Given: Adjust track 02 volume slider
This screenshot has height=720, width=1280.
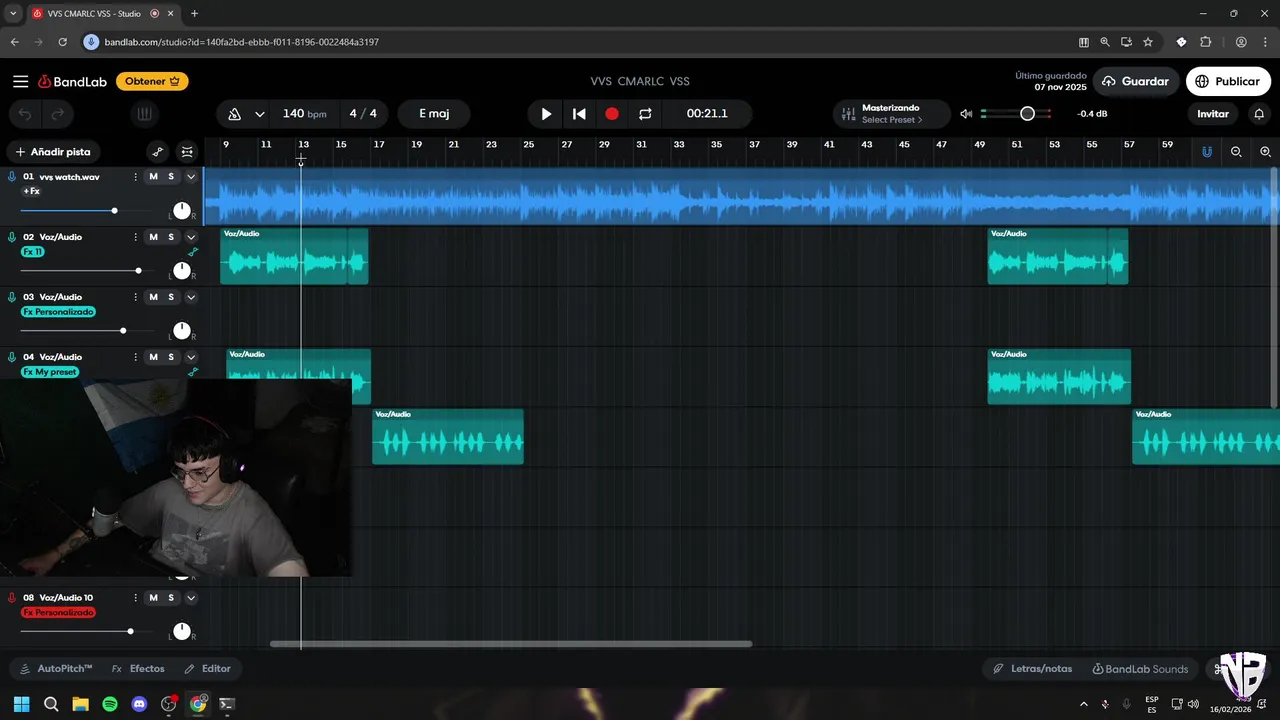Looking at the screenshot, I should 138,270.
